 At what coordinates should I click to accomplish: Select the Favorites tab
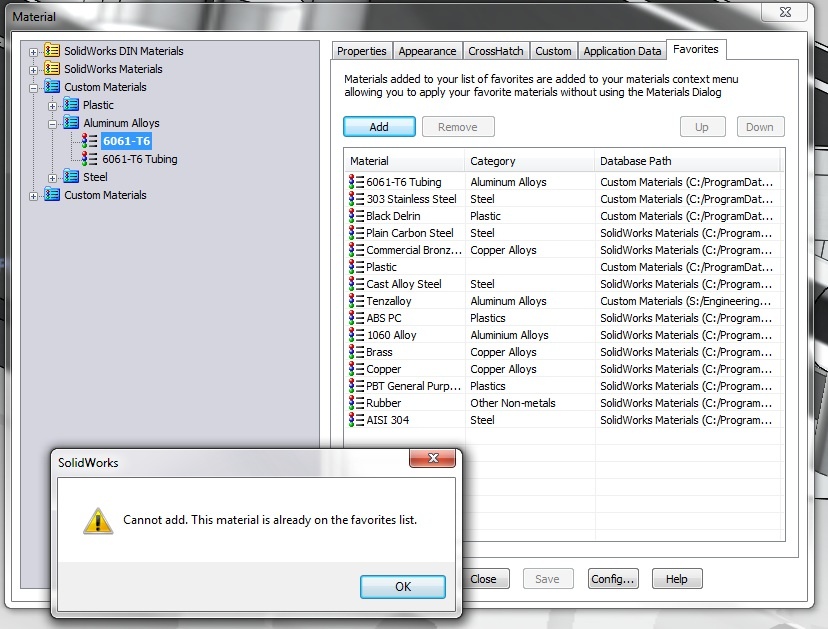(696, 50)
